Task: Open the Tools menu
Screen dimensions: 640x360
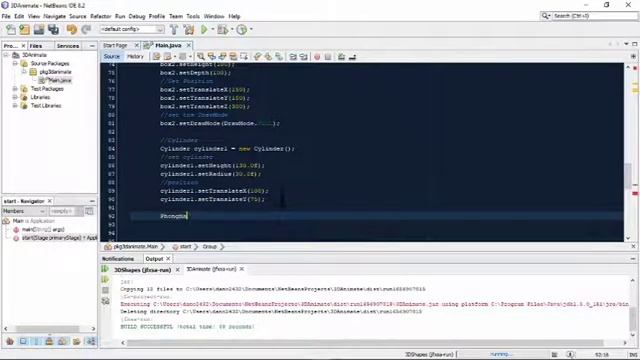Action: (193, 16)
